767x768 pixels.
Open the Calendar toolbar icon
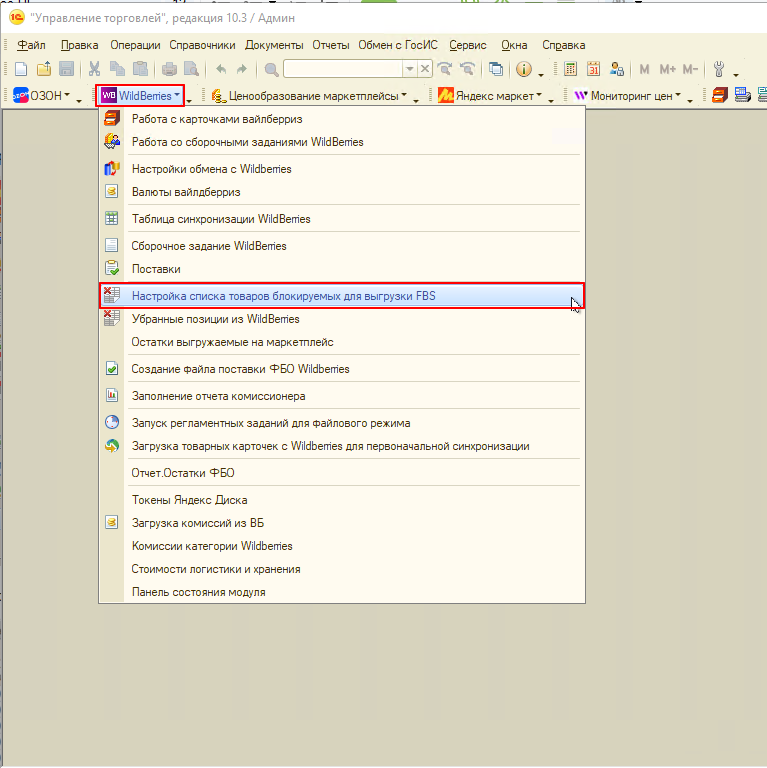[x=593, y=69]
